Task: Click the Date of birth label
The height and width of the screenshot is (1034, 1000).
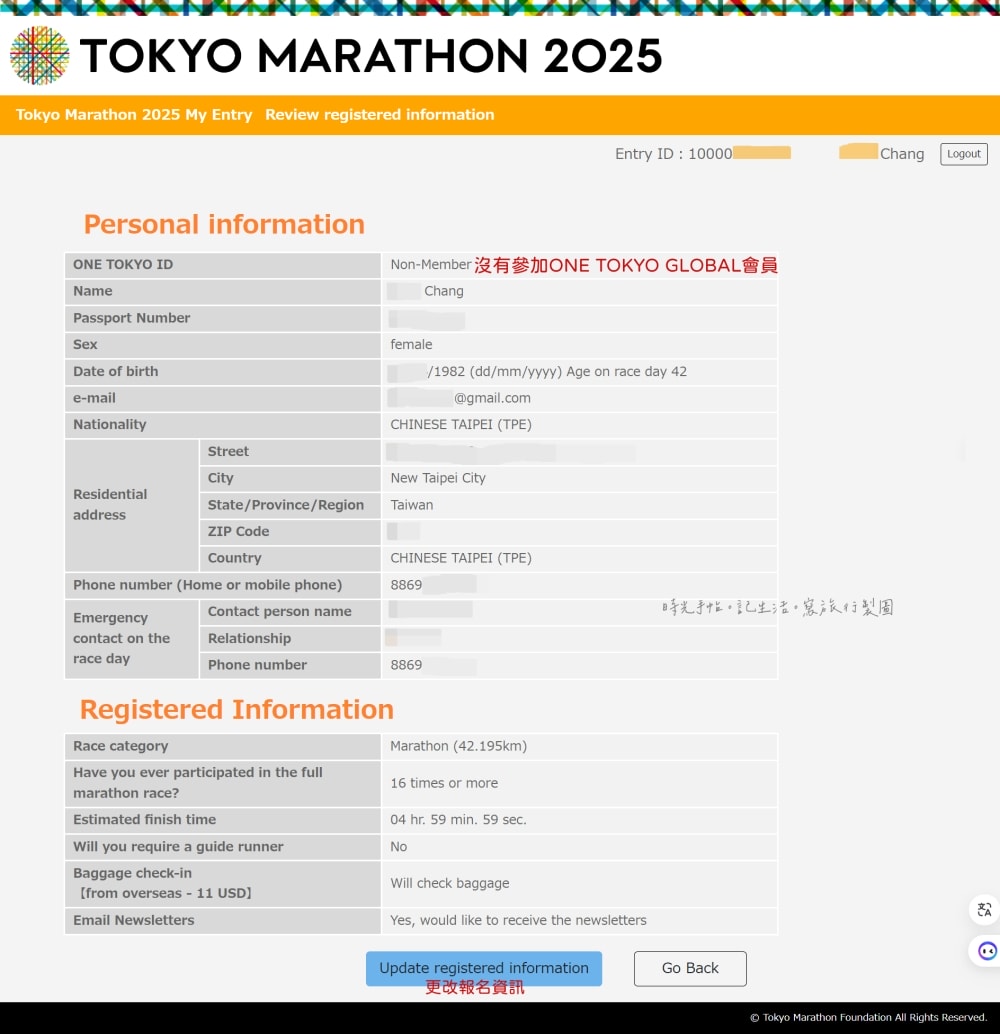Action: pos(115,371)
